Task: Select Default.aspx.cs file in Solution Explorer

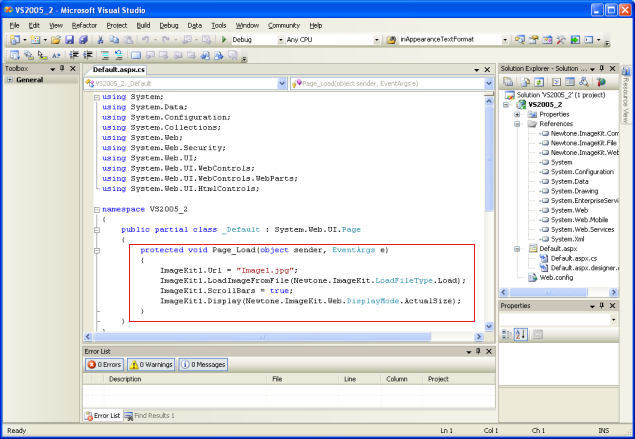Action: click(573, 258)
